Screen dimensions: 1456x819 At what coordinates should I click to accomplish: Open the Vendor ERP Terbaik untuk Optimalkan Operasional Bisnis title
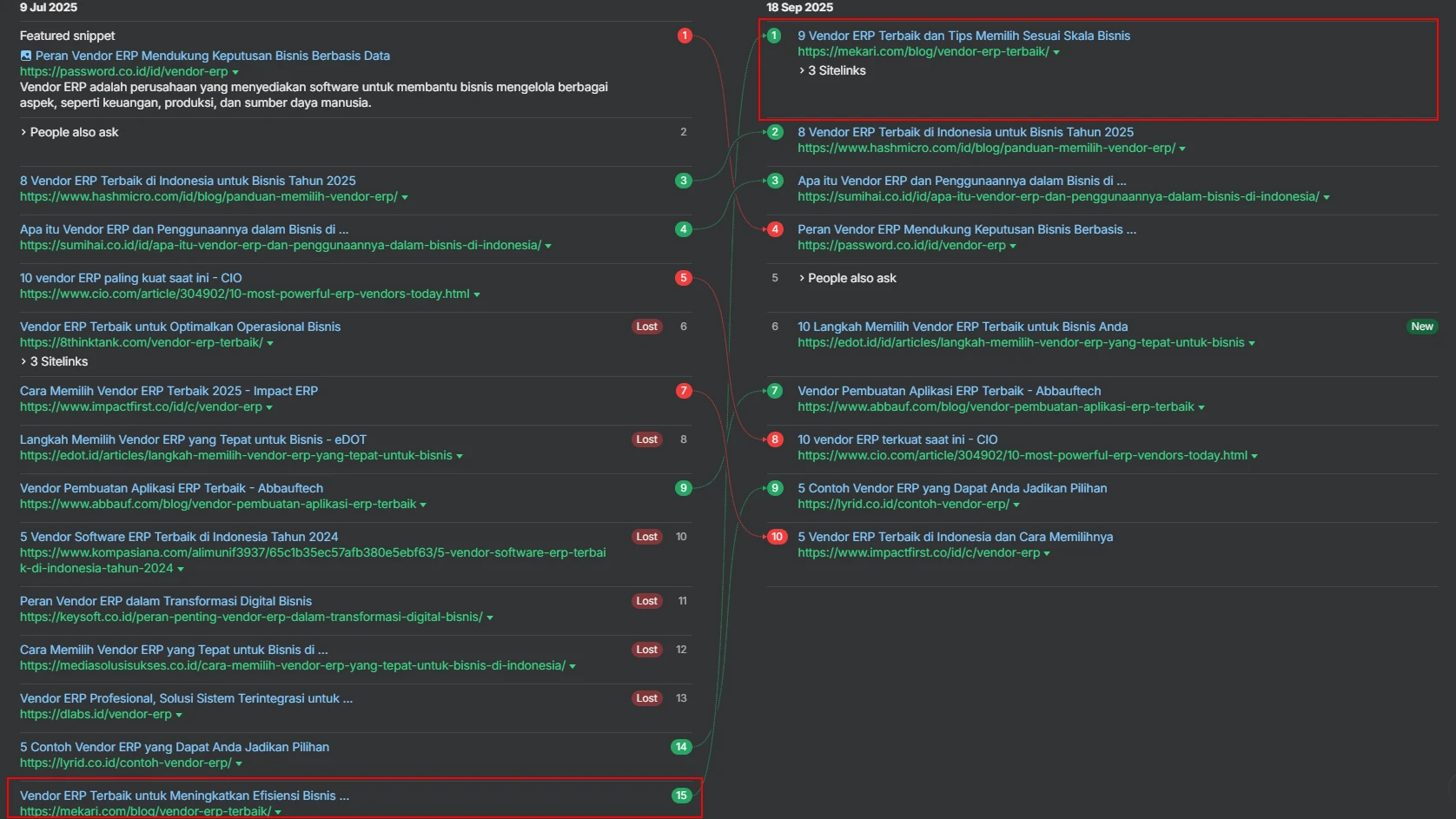(x=180, y=327)
